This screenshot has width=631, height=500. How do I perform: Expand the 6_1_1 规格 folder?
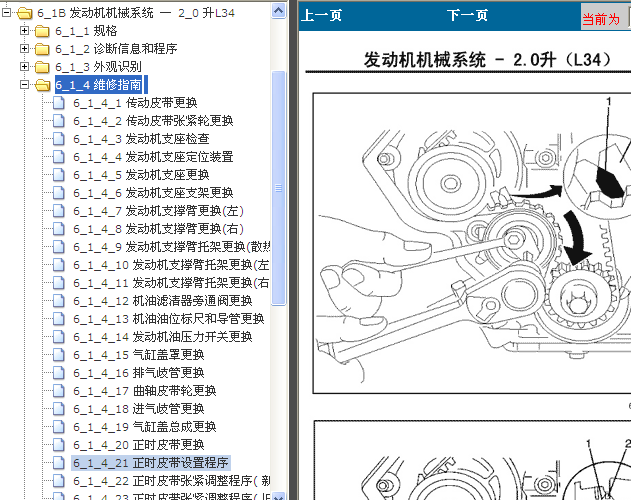(x=25, y=31)
